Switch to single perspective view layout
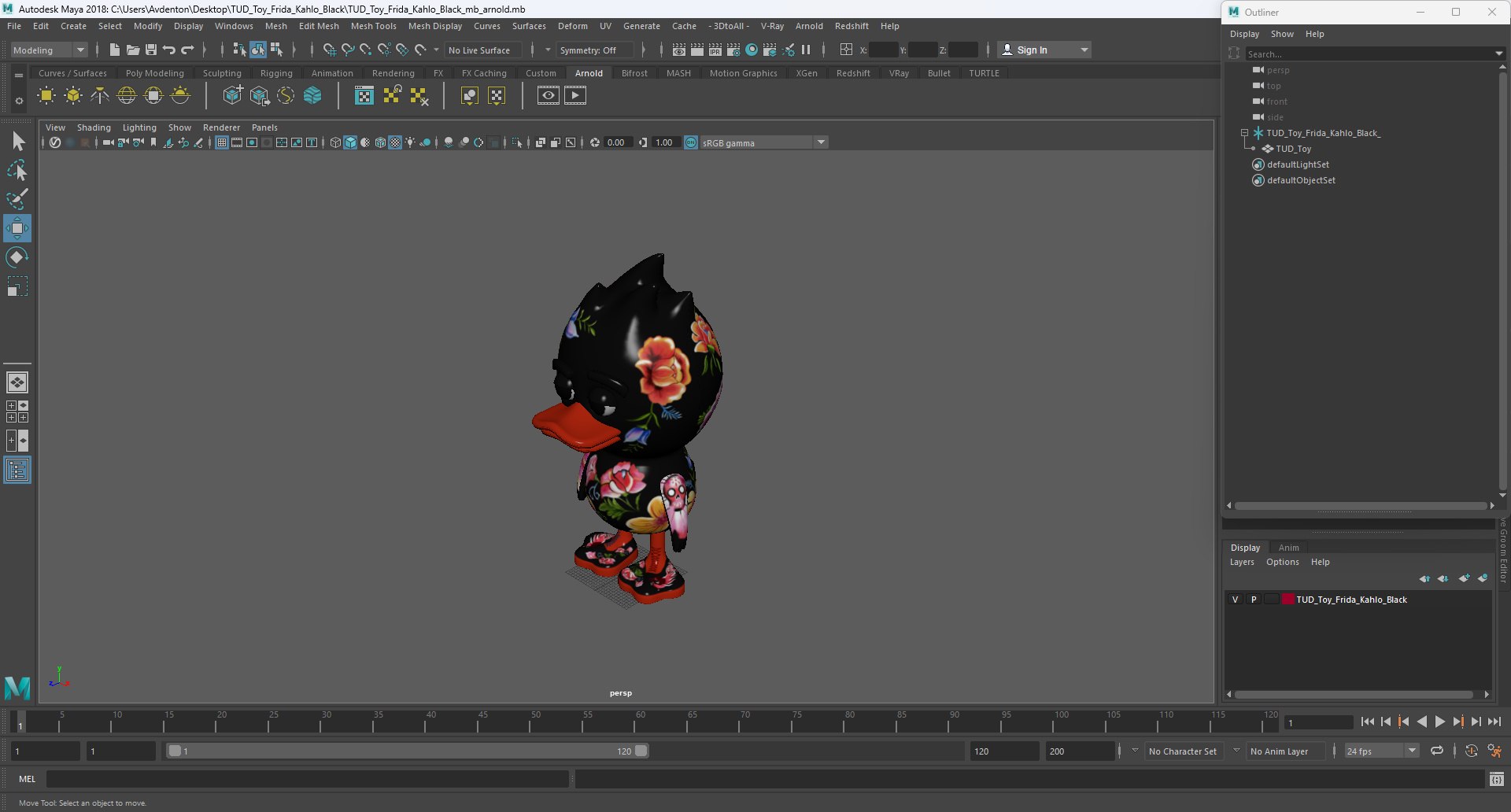This screenshot has width=1511, height=812. click(17, 382)
